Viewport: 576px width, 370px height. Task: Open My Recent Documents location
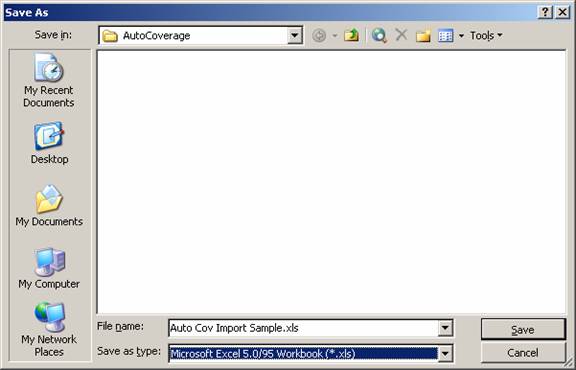point(49,80)
